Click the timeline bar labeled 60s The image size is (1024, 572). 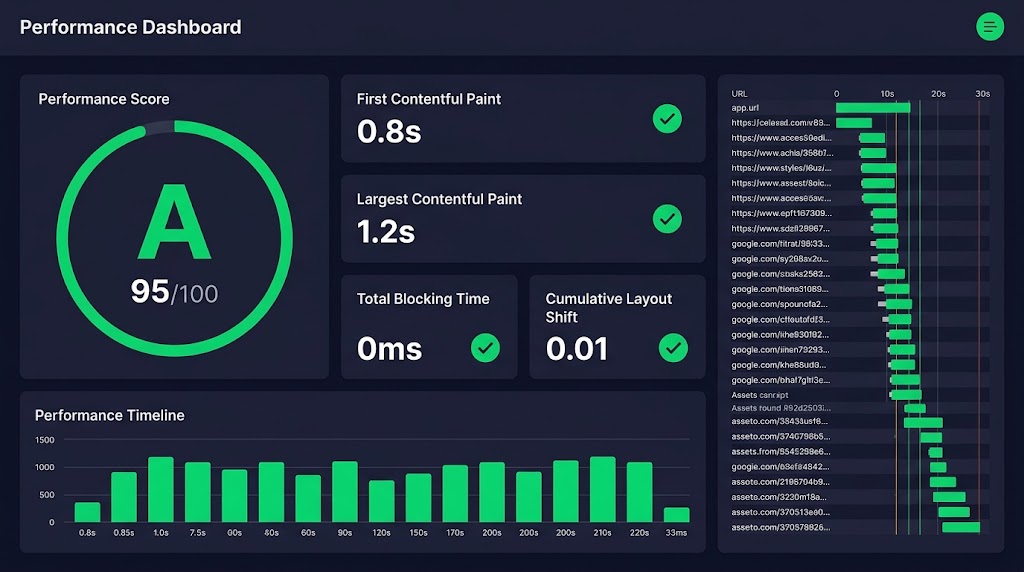pyautogui.click(x=308, y=498)
